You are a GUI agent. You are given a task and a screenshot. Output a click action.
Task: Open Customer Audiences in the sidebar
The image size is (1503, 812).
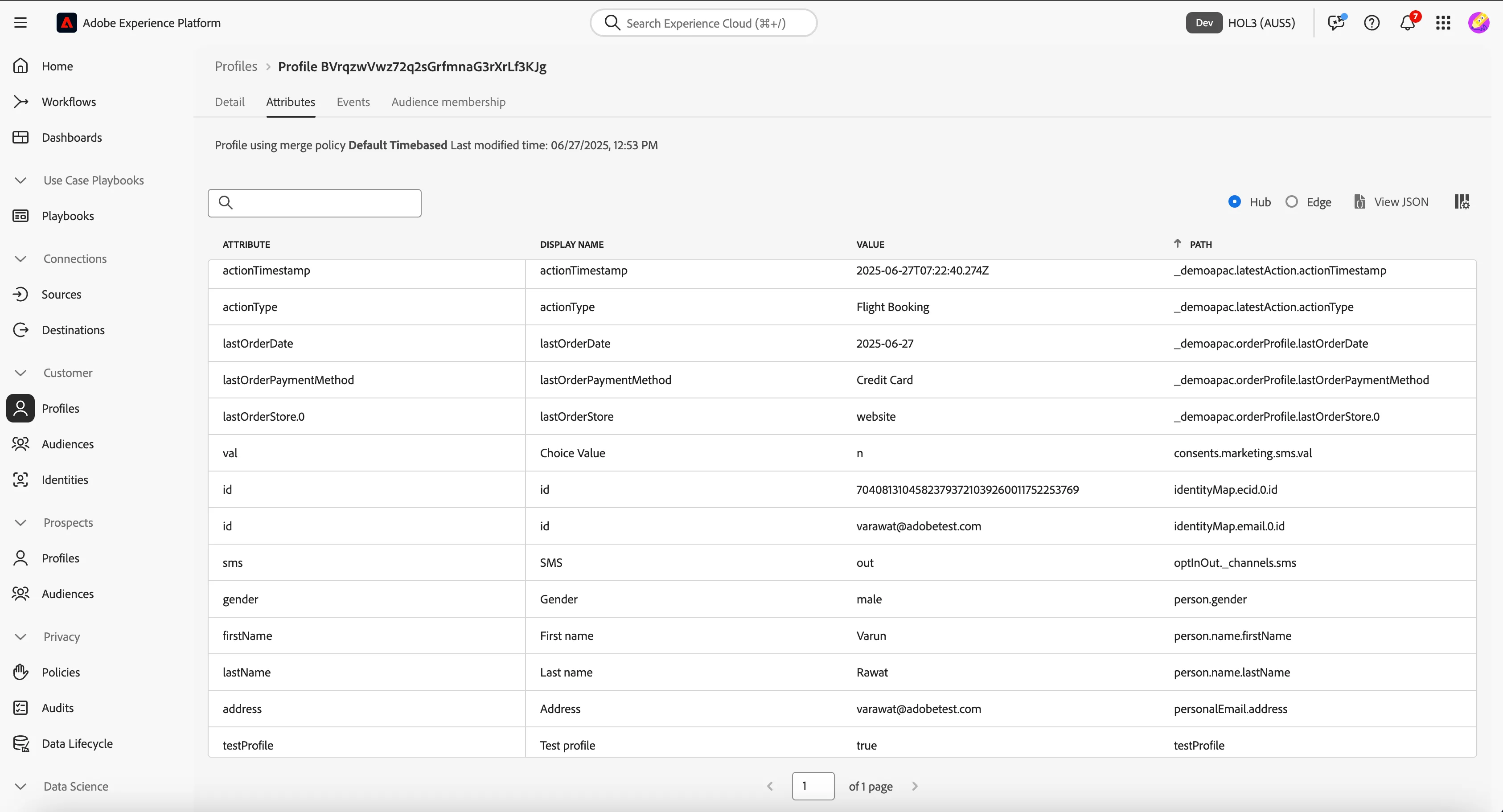[x=68, y=444]
